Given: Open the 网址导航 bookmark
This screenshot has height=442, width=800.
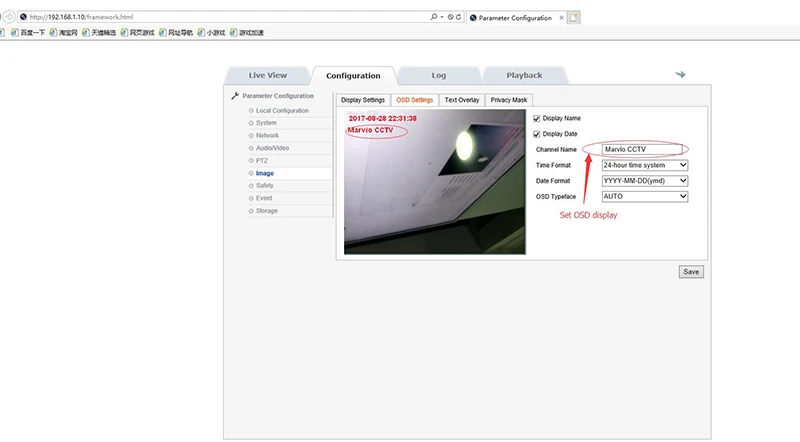Looking at the screenshot, I should [x=176, y=33].
